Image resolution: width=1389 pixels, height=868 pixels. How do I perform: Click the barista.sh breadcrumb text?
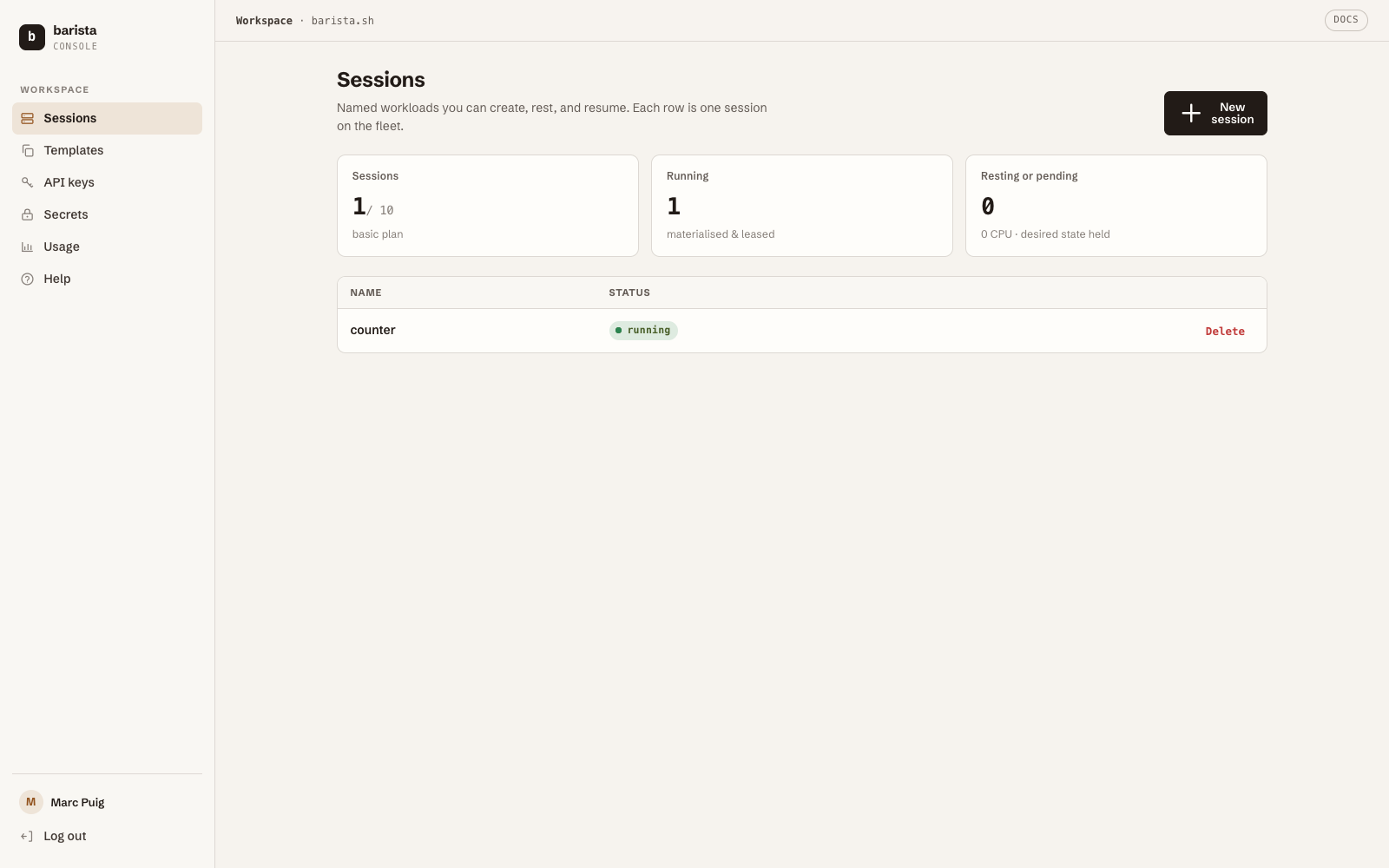[x=343, y=21]
